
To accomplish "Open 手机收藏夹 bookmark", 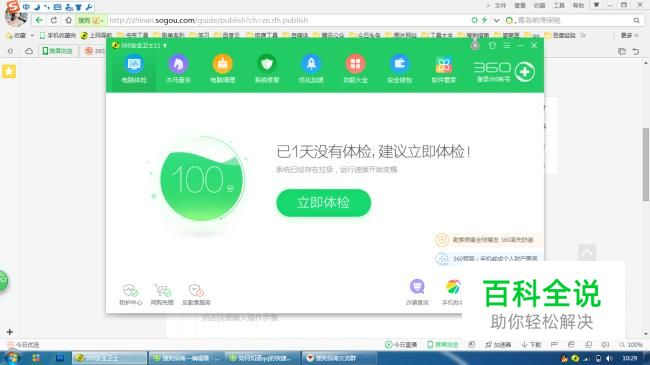I will 58,35.
